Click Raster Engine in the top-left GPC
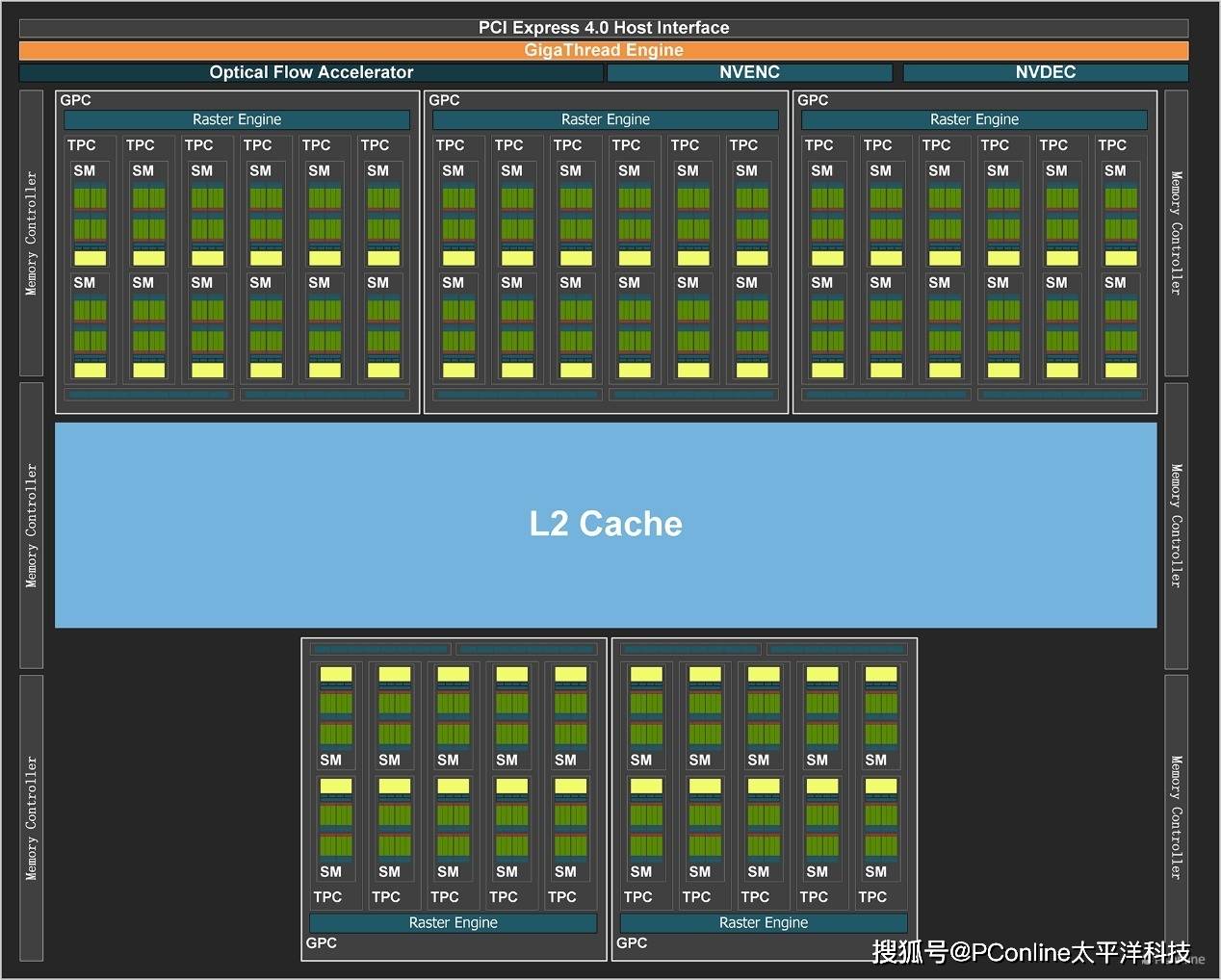 pyautogui.click(x=237, y=119)
